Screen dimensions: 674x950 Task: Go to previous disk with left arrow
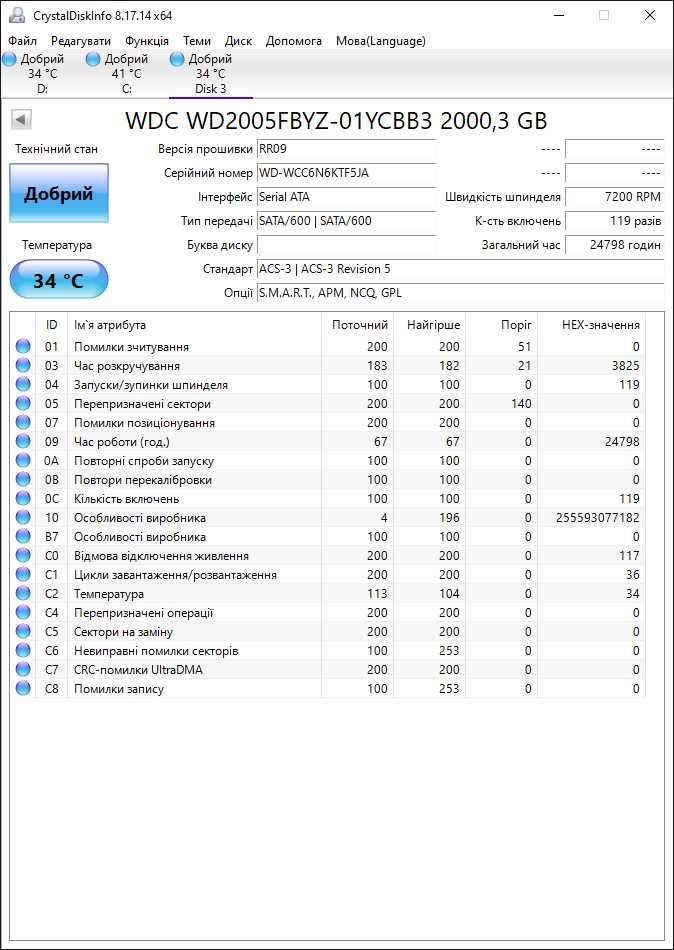coord(21,120)
